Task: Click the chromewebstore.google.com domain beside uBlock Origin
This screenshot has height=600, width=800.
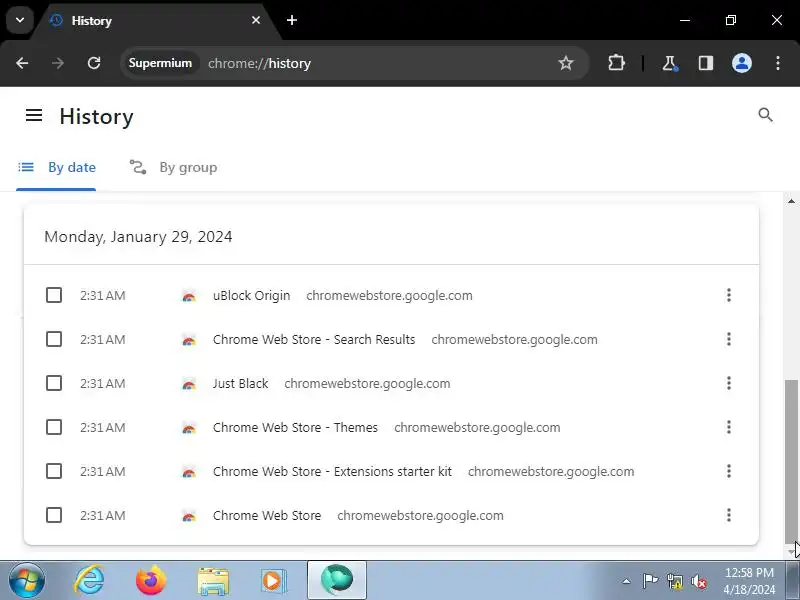Action: 389,295
